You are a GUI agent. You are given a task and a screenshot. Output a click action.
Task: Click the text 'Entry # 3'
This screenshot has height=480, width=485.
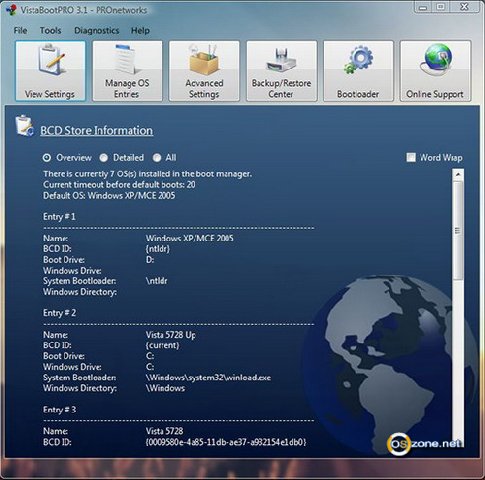click(x=59, y=409)
